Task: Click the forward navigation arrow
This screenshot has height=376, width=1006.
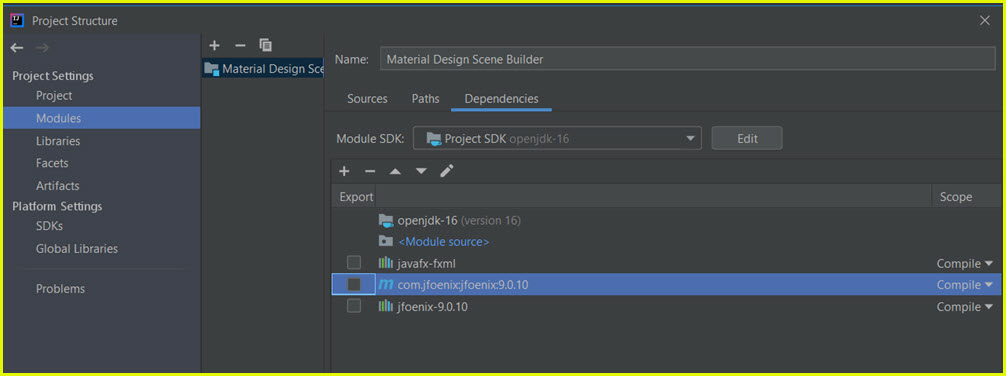Action: coord(42,48)
